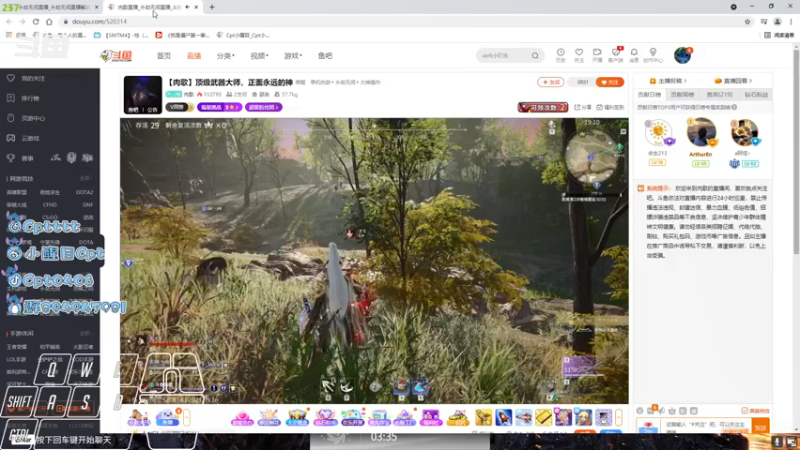Open 直播回看 replay link
Viewport: 800px width, 450px height.
pyautogui.click(x=733, y=81)
